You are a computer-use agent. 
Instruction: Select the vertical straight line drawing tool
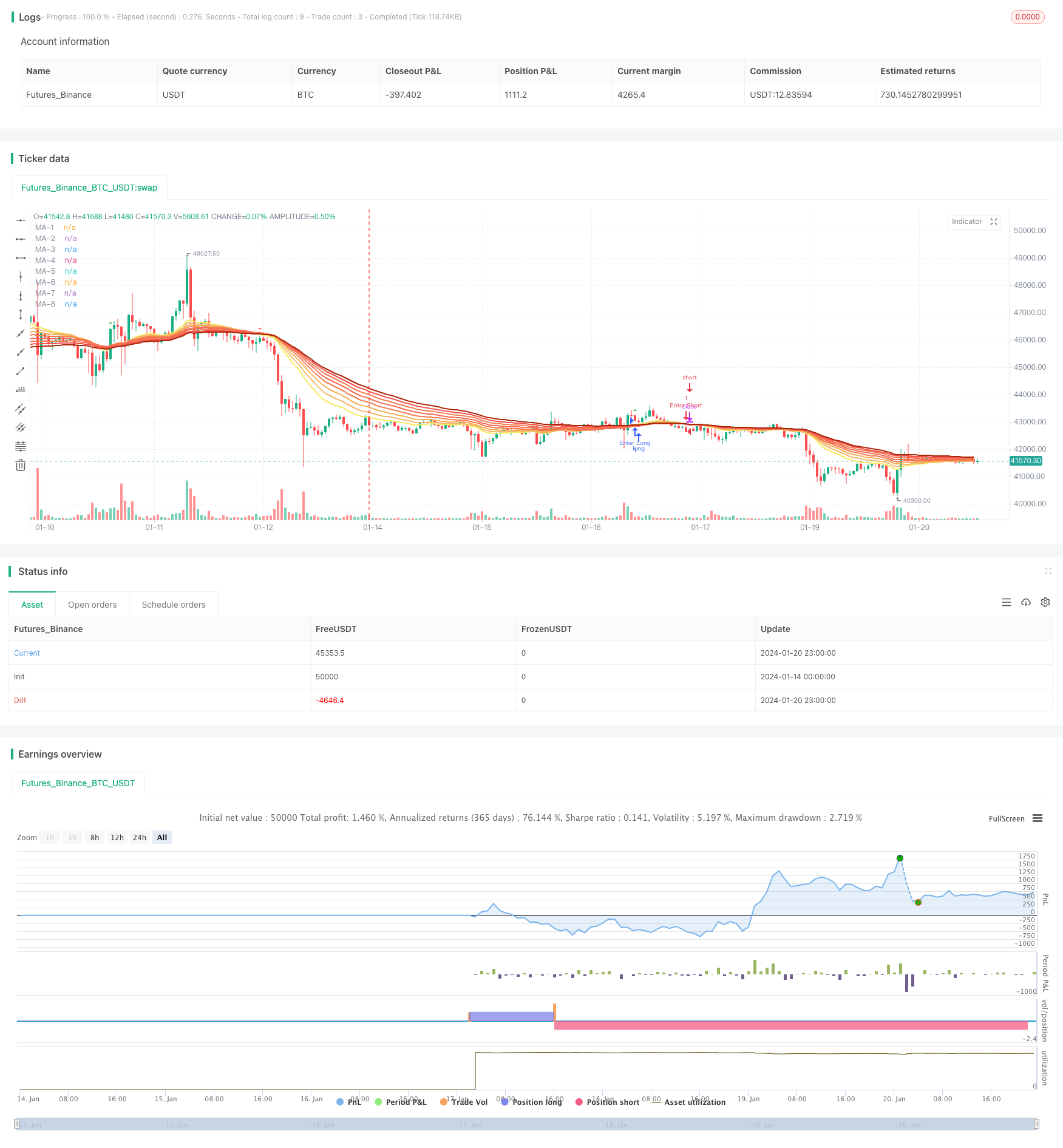pos(21,277)
